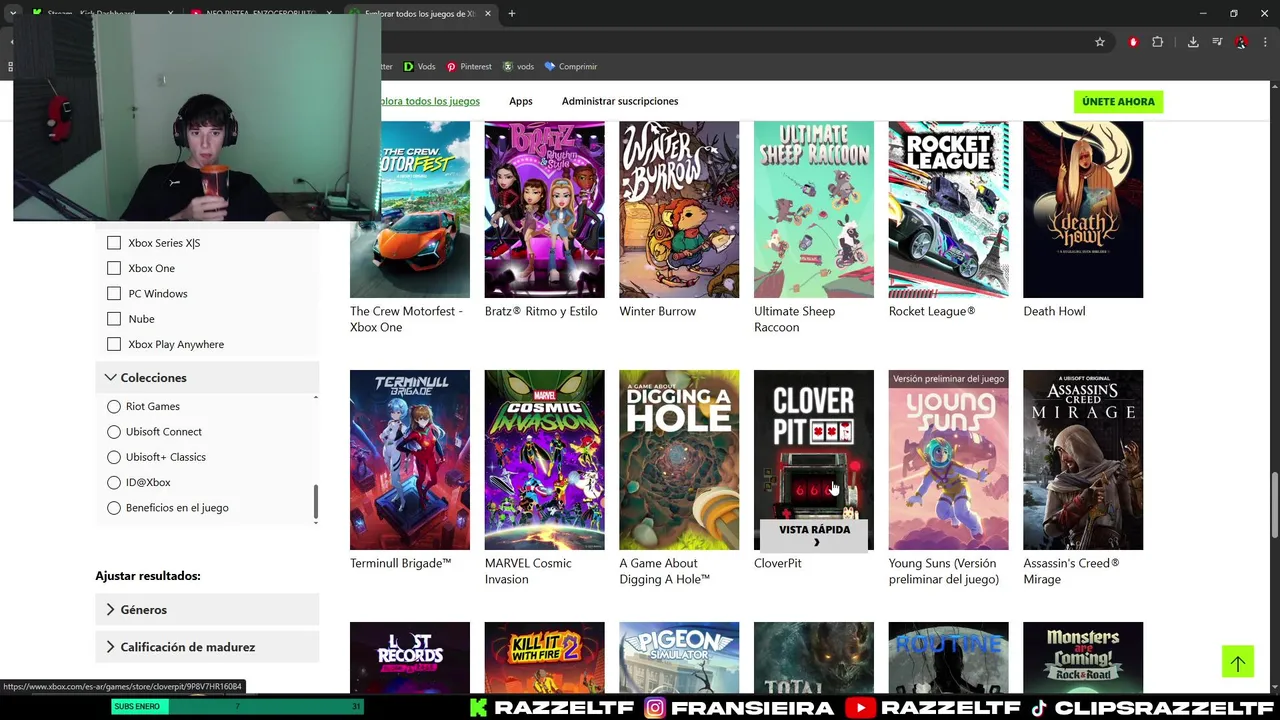This screenshot has height=720, width=1280.
Task: Open the Winter Burrow title link
Action: pyautogui.click(x=657, y=311)
